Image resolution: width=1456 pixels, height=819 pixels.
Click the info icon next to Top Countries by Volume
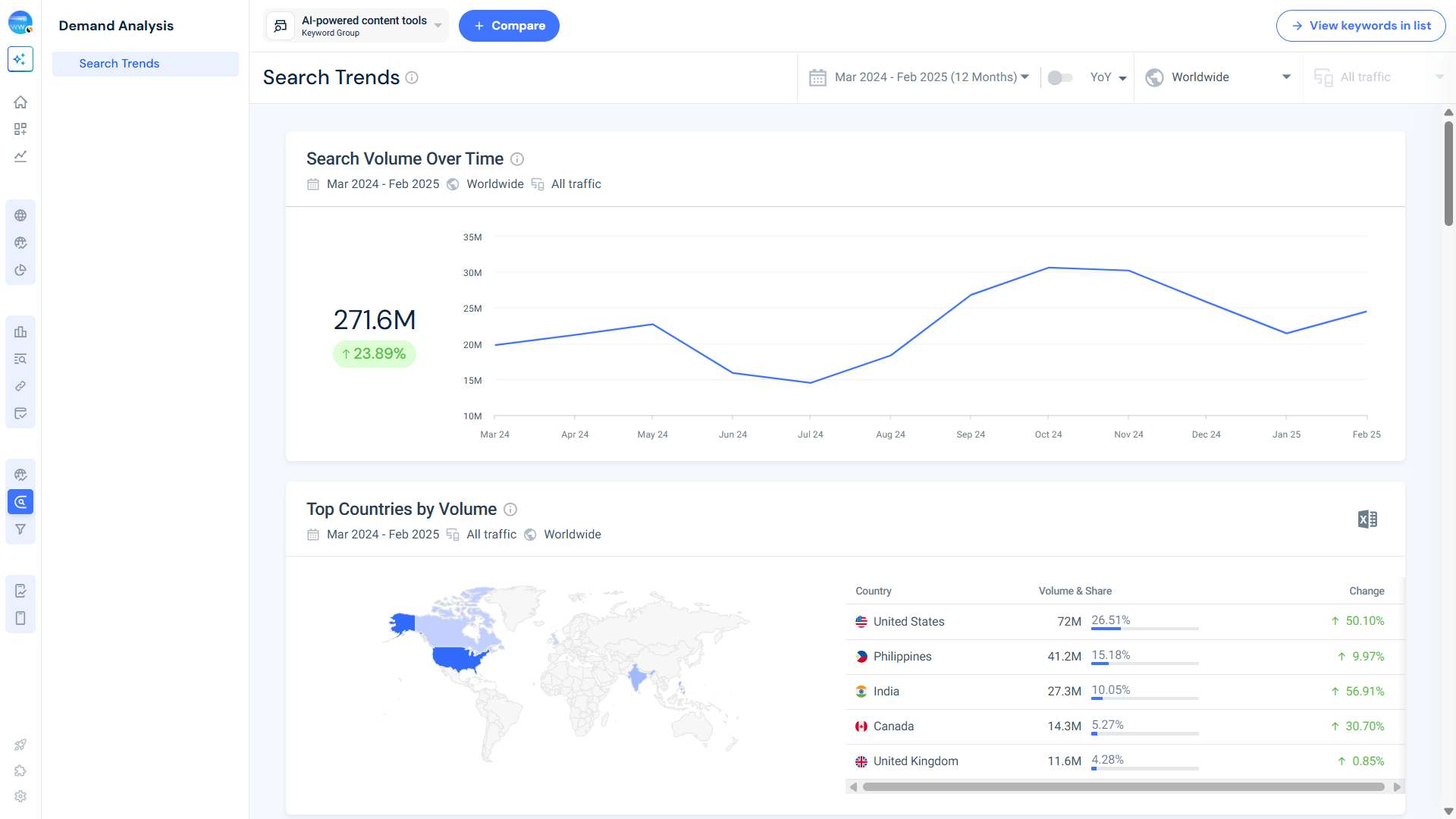coord(510,510)
